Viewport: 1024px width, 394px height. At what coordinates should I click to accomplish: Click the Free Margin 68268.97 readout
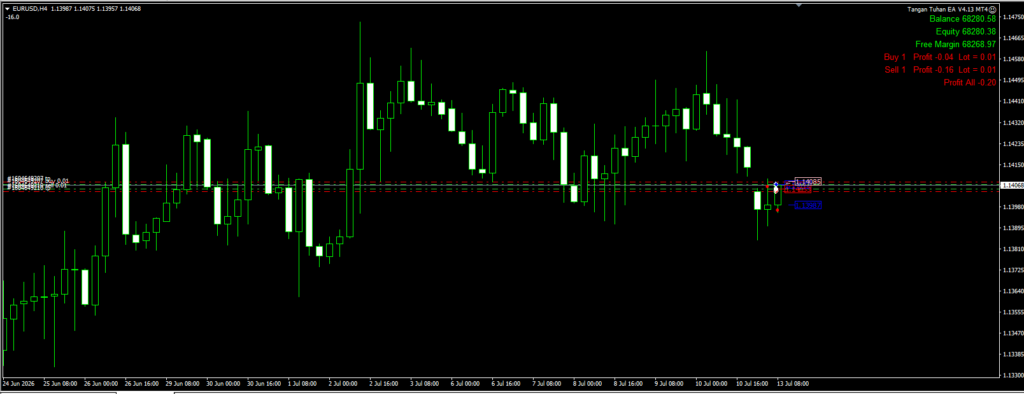tap(955, 44)
